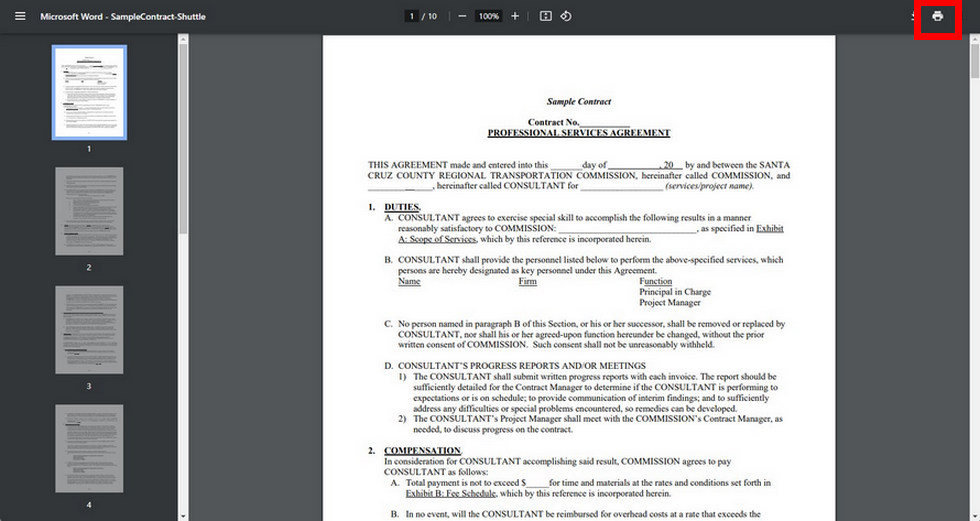Click the fit to page icon
Image resolution: width=980 pixels, height=521 pixels.
[x=546, y=16]
